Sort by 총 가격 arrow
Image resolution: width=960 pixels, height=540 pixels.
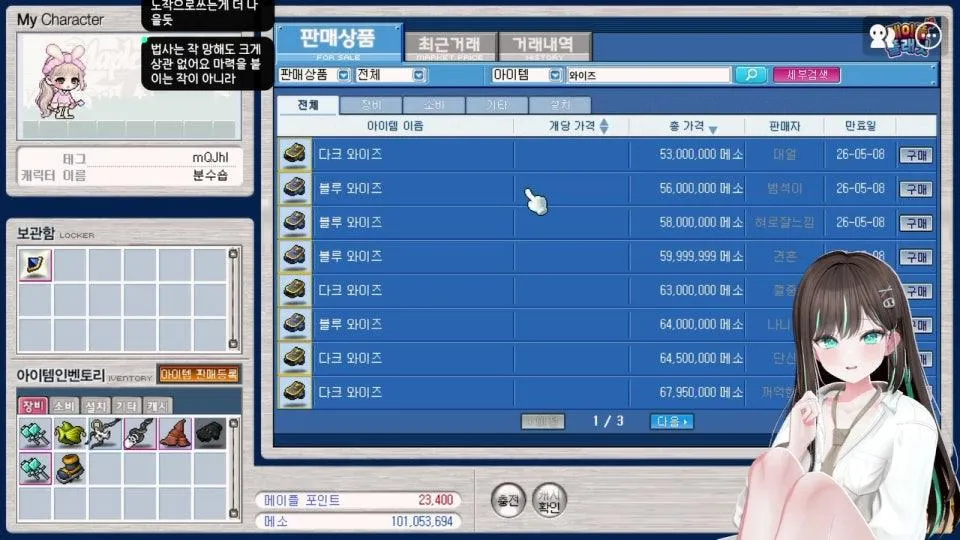[x=713, y=129]
